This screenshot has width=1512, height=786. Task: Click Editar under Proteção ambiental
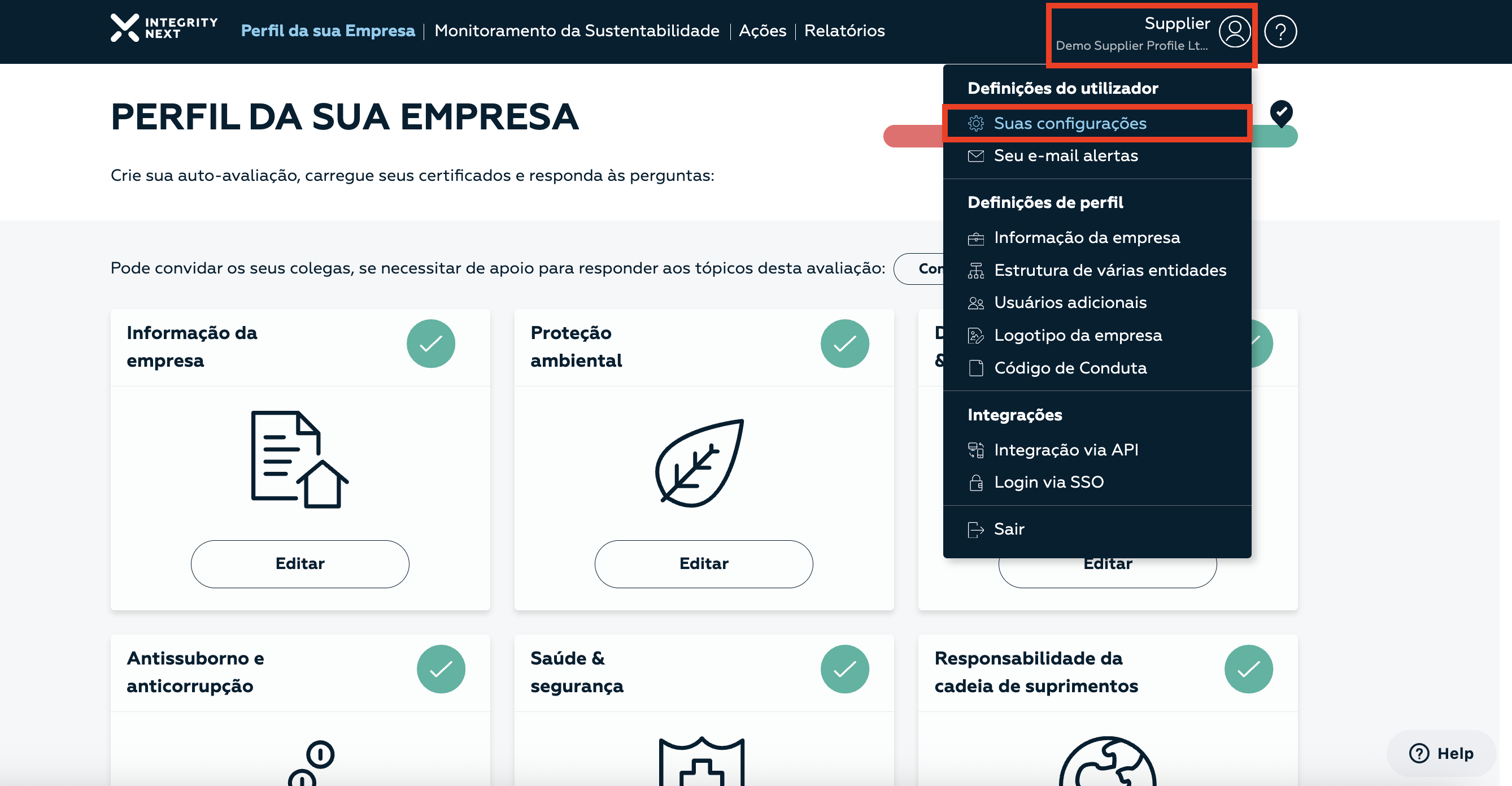(703, 563)
